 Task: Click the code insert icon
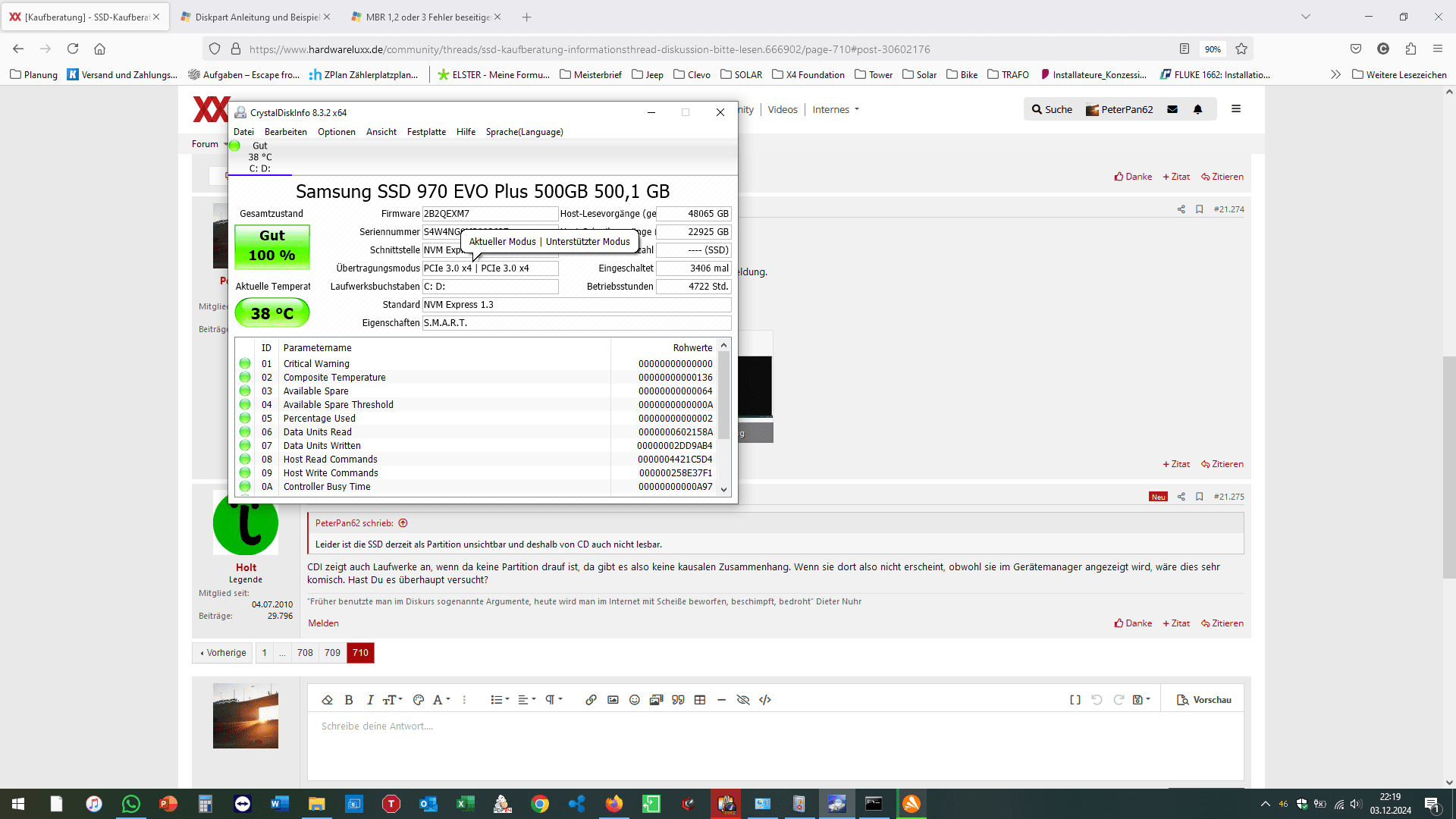(x=765, y=700)
